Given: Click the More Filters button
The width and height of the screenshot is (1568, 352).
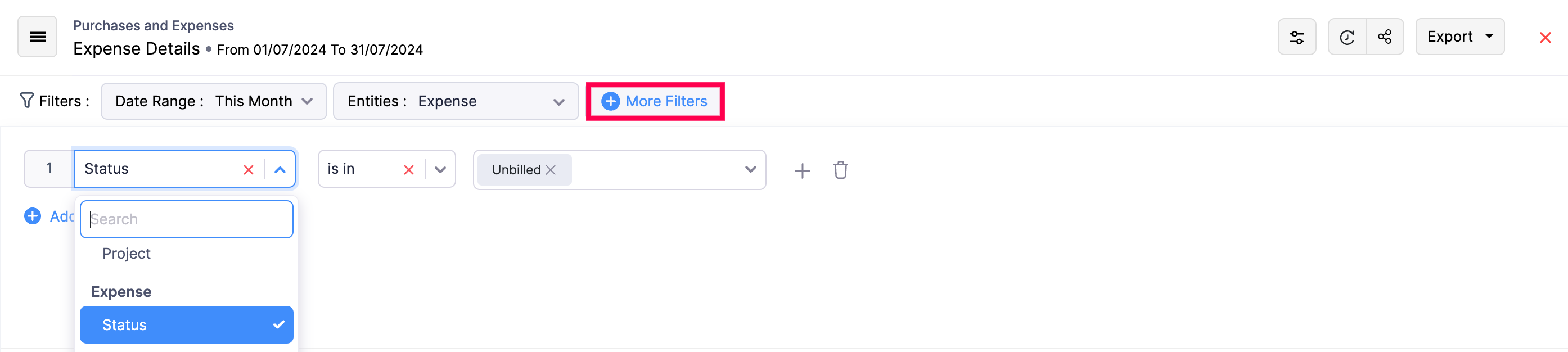Looking at the screenshot, I should click(655, 101).
